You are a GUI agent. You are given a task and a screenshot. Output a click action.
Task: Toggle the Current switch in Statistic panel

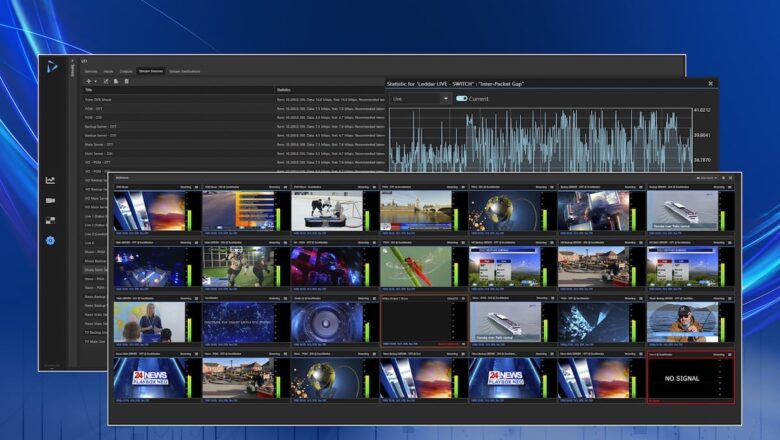[462, 98]
